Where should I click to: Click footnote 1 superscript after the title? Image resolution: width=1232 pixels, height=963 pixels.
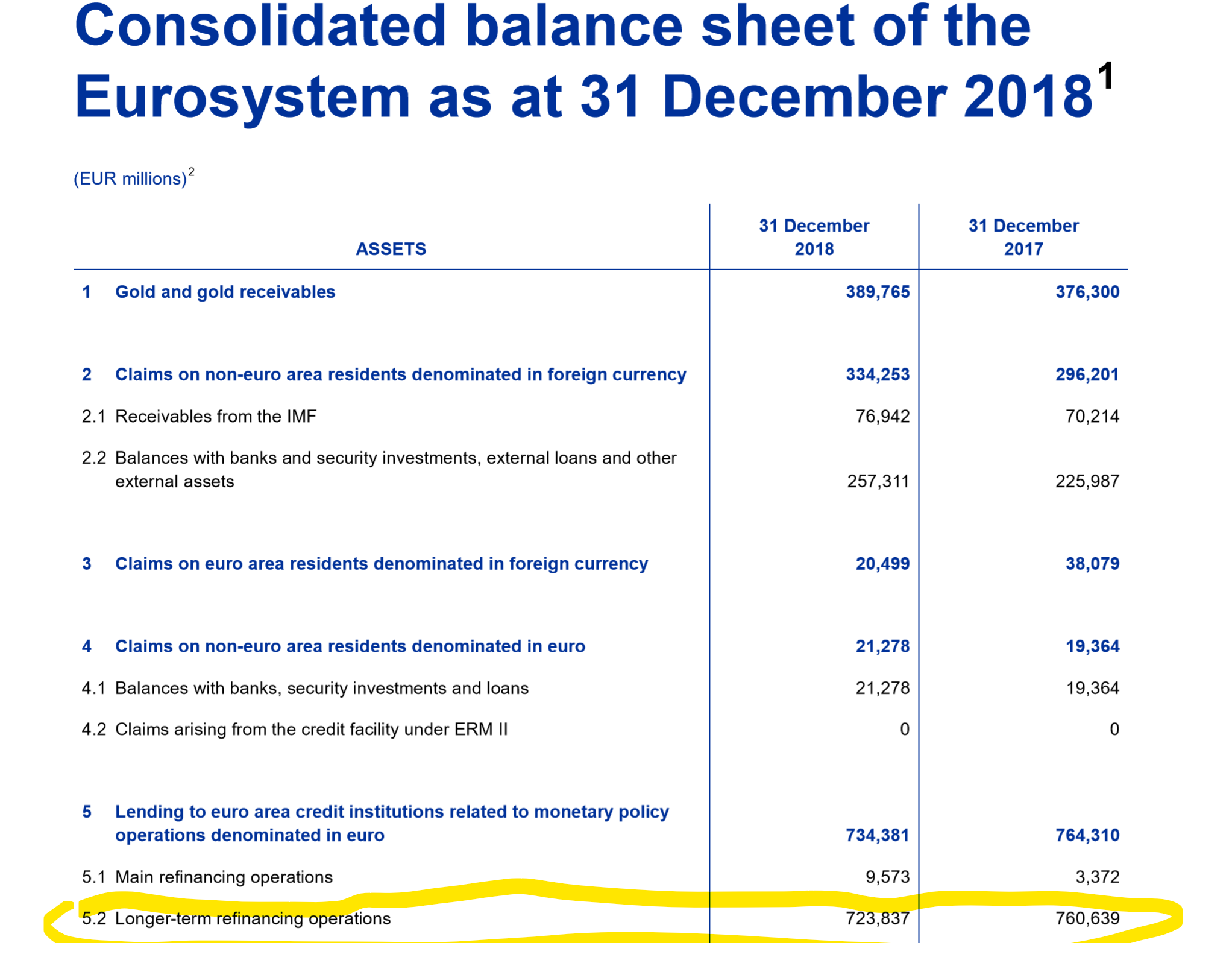[x=1105, y=76]
